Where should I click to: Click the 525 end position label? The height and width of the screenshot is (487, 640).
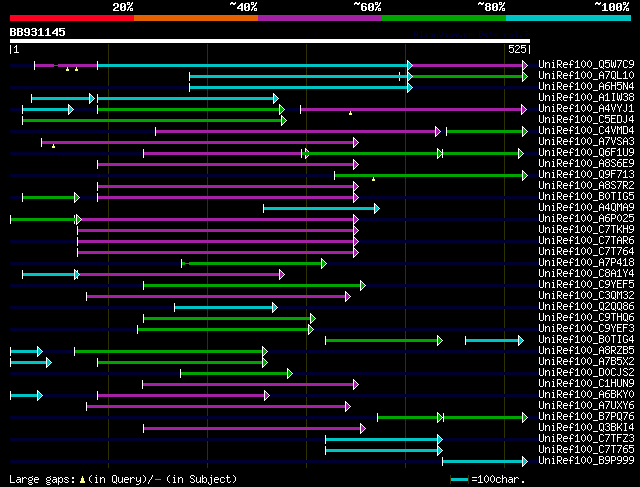pos(517,49)
